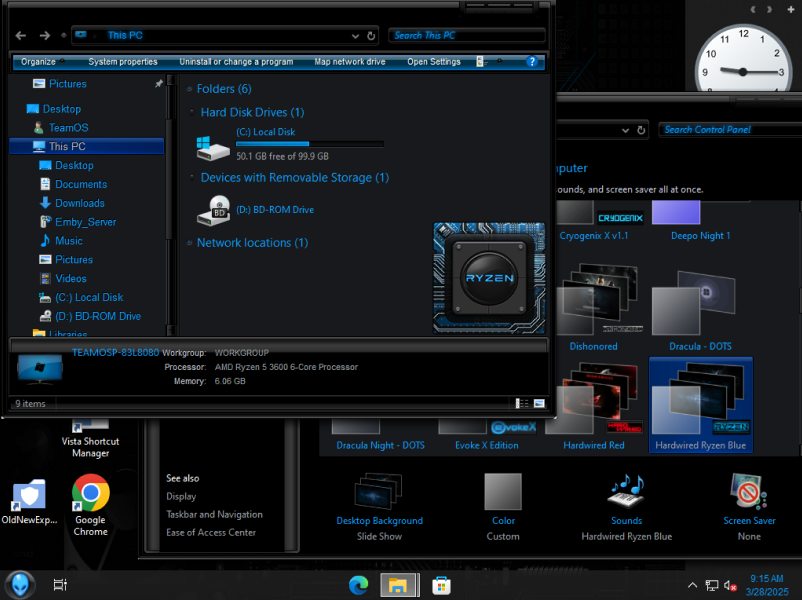Viewport: 802px width, 600px height.
Task: Click the muted volume tray icon
Action: tap(730, 586)
